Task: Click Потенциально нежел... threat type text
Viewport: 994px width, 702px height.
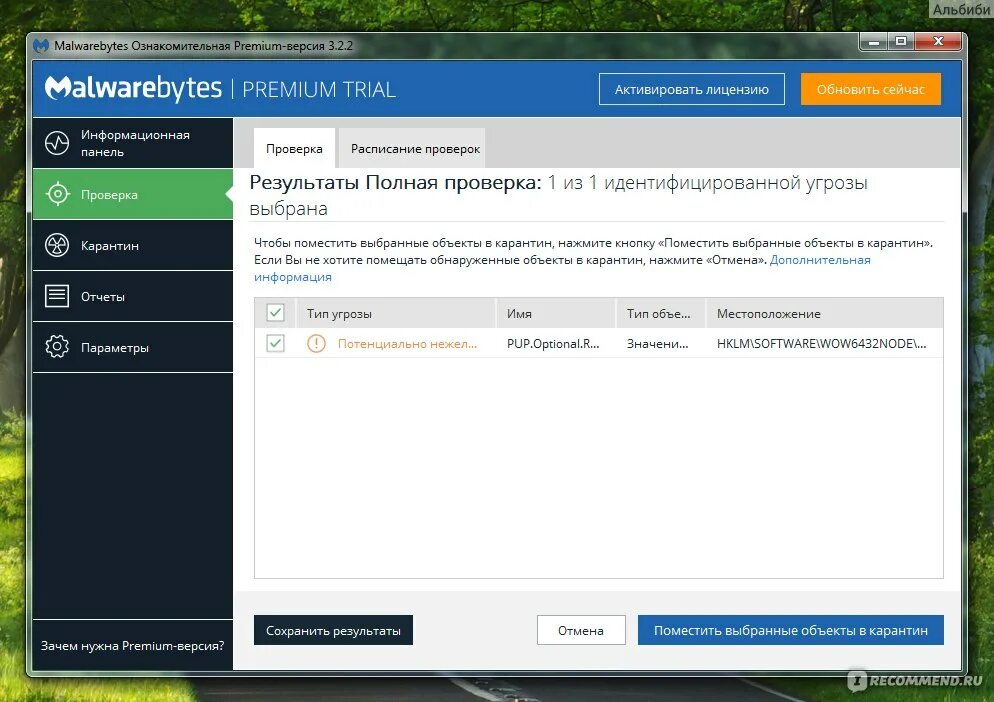Action: [407, 344]
